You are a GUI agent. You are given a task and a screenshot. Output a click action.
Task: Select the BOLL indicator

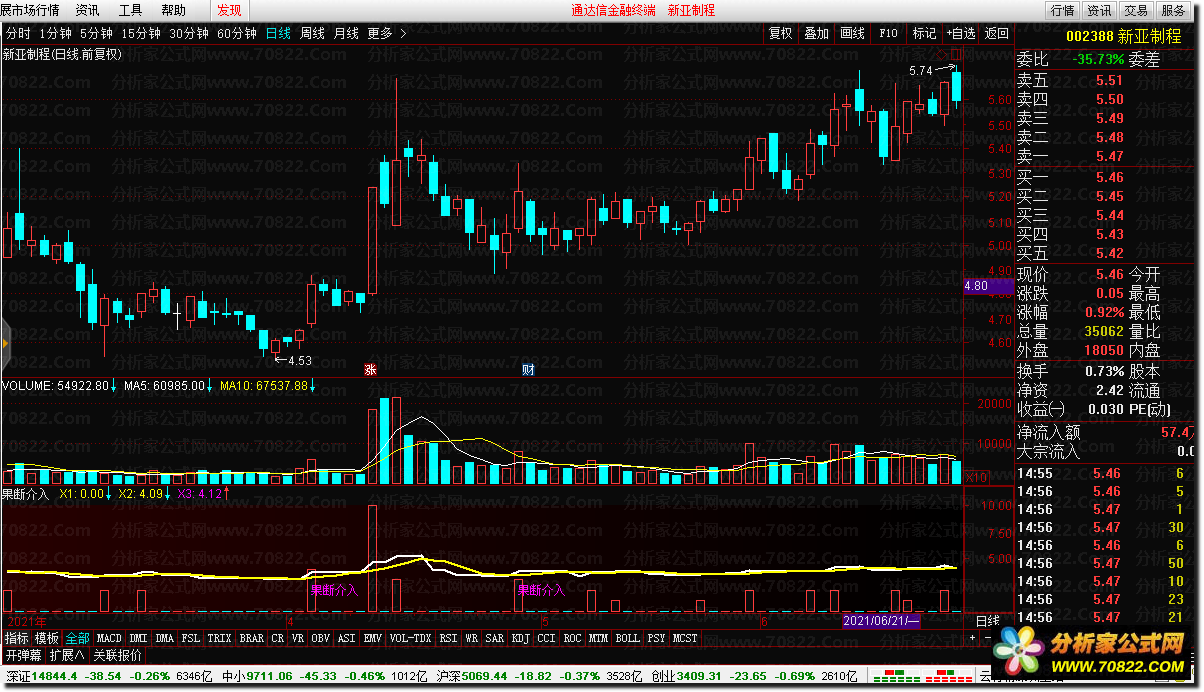click(627, 638)
